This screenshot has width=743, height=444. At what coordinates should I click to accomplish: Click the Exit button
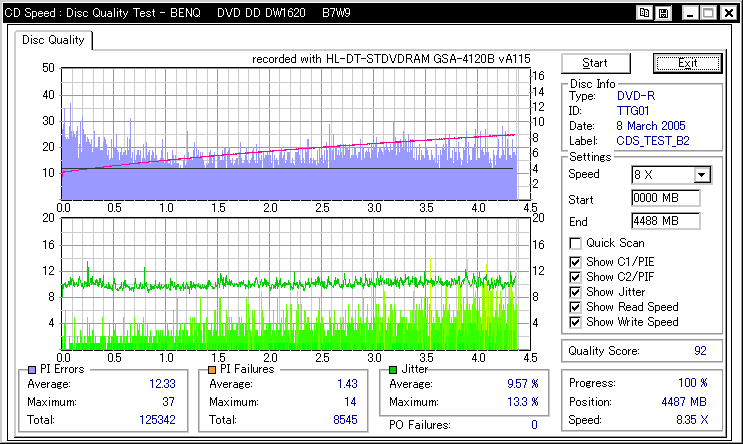(x=688, y=63)
